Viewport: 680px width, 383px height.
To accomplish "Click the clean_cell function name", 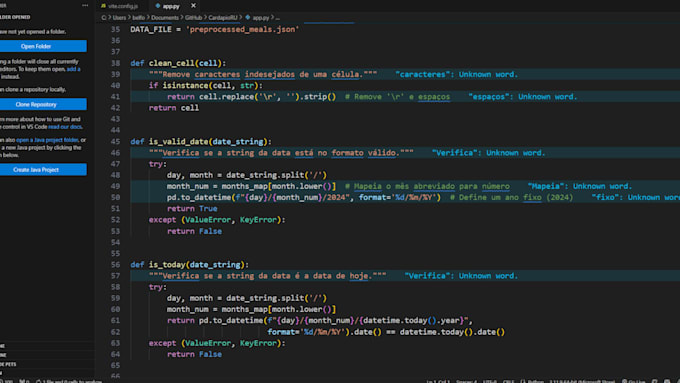I will tap(172, 63).
